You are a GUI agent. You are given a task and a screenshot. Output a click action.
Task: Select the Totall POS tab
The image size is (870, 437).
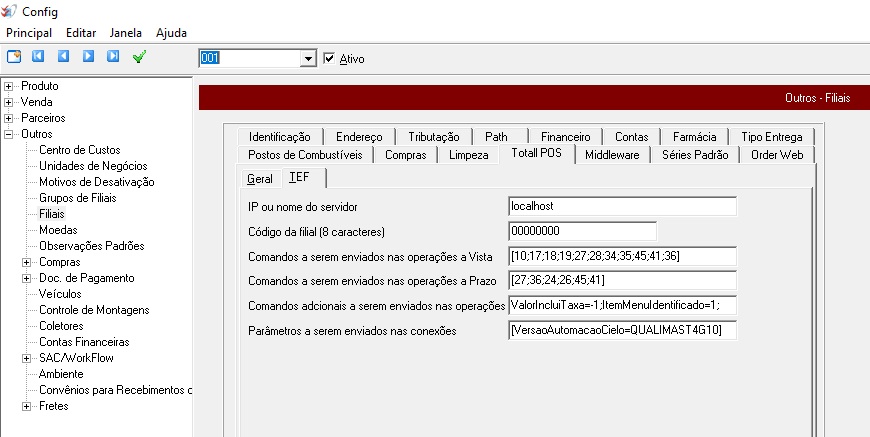tap(537, 153)
